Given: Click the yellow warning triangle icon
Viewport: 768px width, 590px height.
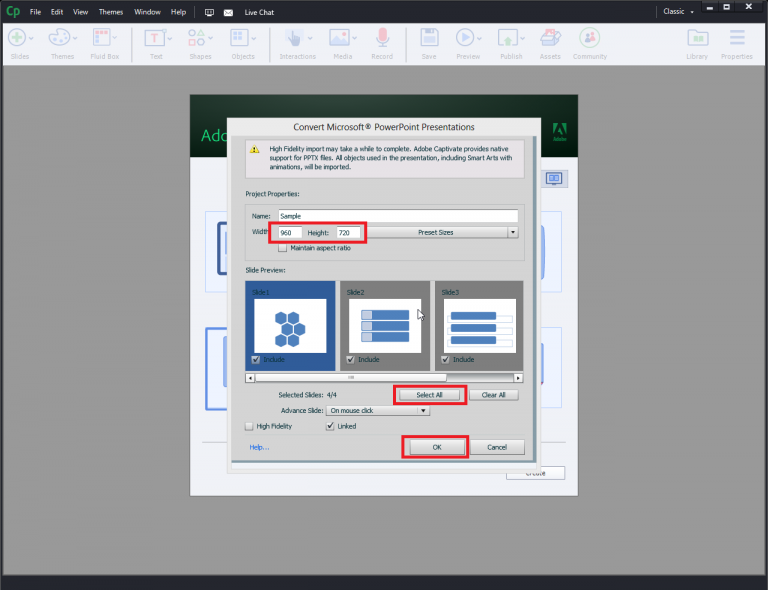Looking at the screenshot, I should [255, 149].
